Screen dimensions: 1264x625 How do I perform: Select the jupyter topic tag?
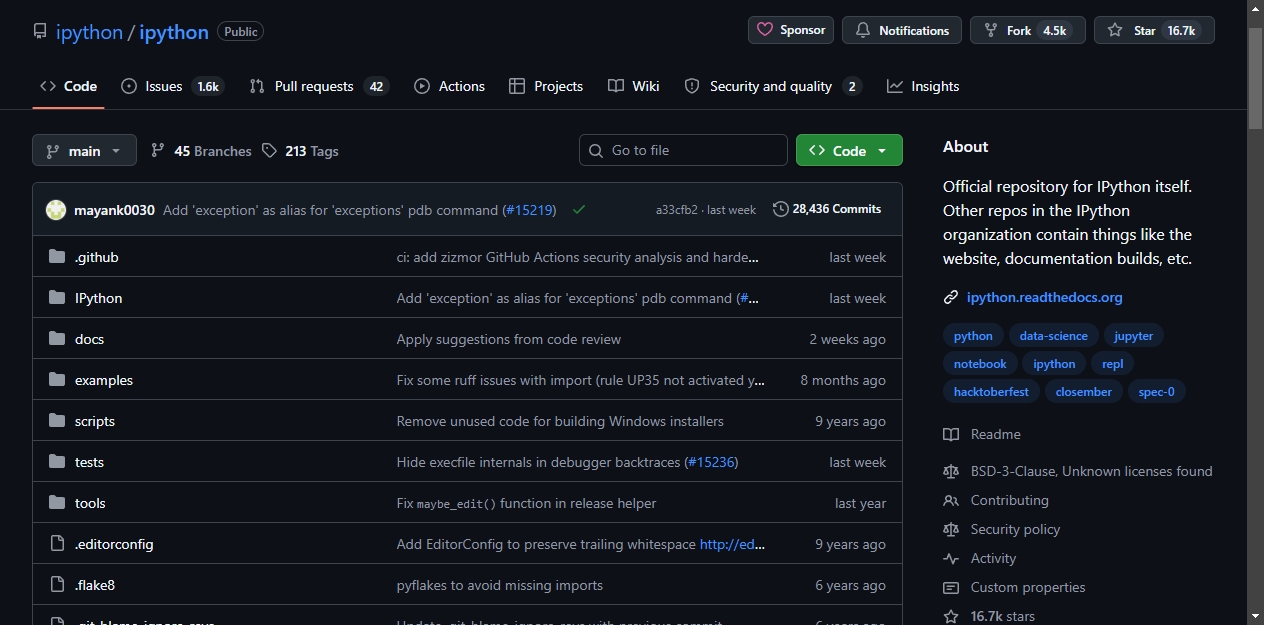(1134, 336)
